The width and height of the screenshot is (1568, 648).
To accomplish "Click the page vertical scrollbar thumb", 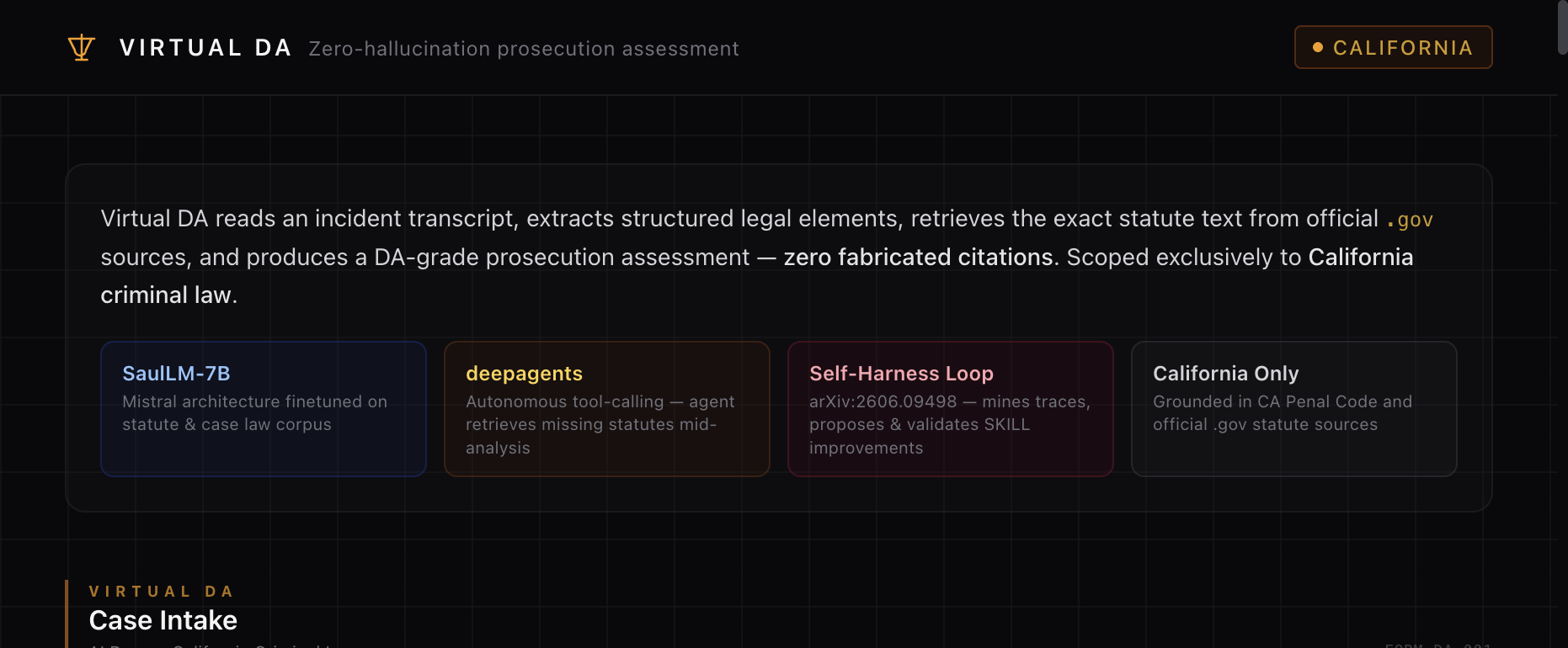I will (1563, 28).
